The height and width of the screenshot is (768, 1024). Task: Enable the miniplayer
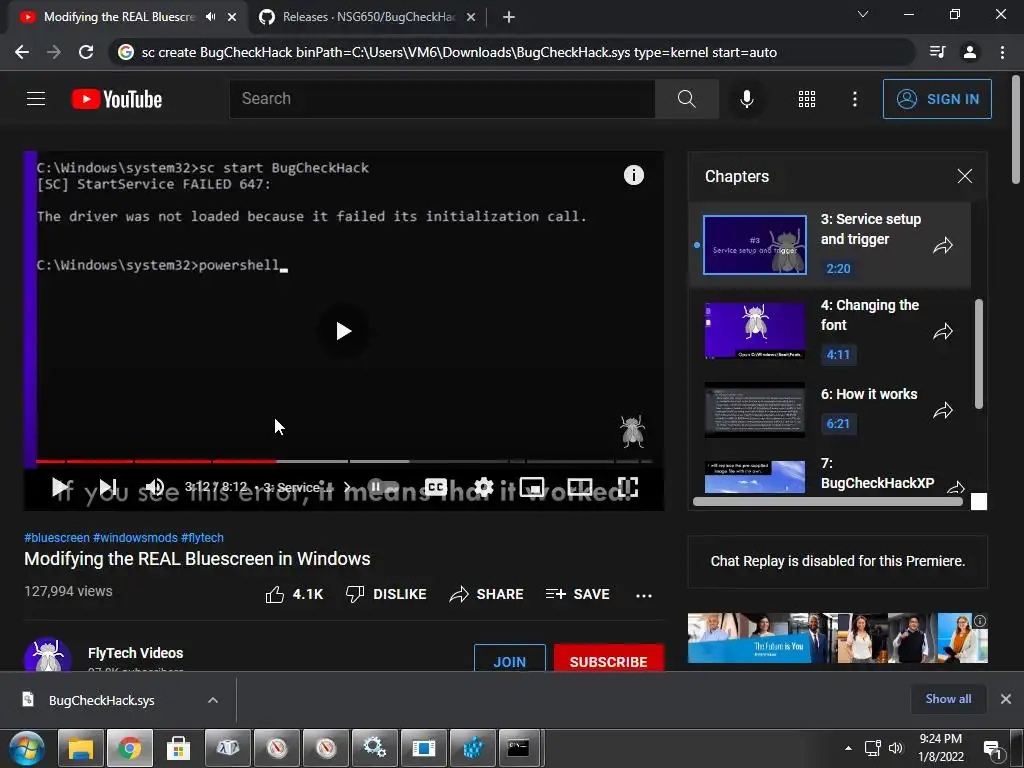tap(532, 487)
